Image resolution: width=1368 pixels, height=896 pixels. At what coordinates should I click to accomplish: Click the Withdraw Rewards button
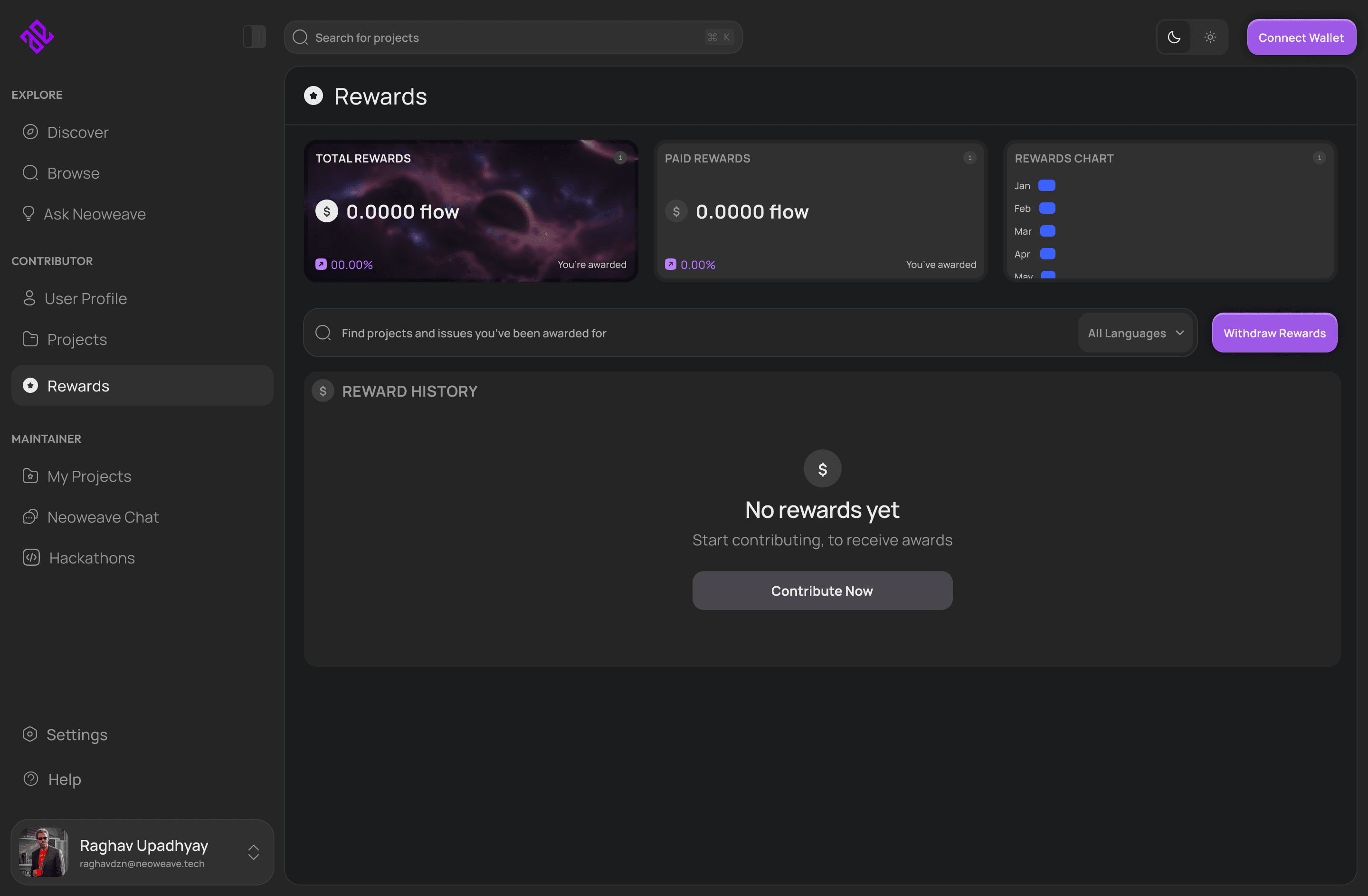click(x=1274, y=333)
